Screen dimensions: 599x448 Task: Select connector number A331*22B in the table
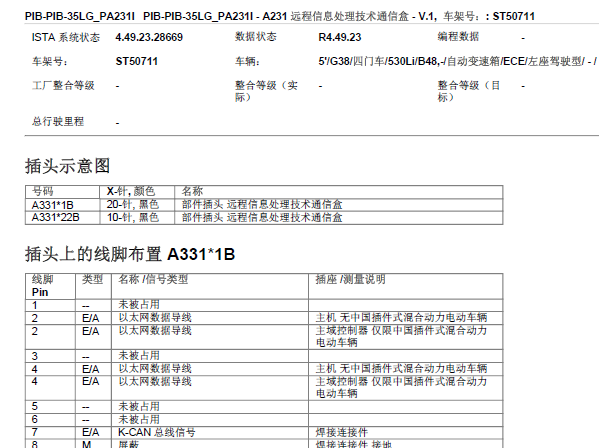pos(55,218)
